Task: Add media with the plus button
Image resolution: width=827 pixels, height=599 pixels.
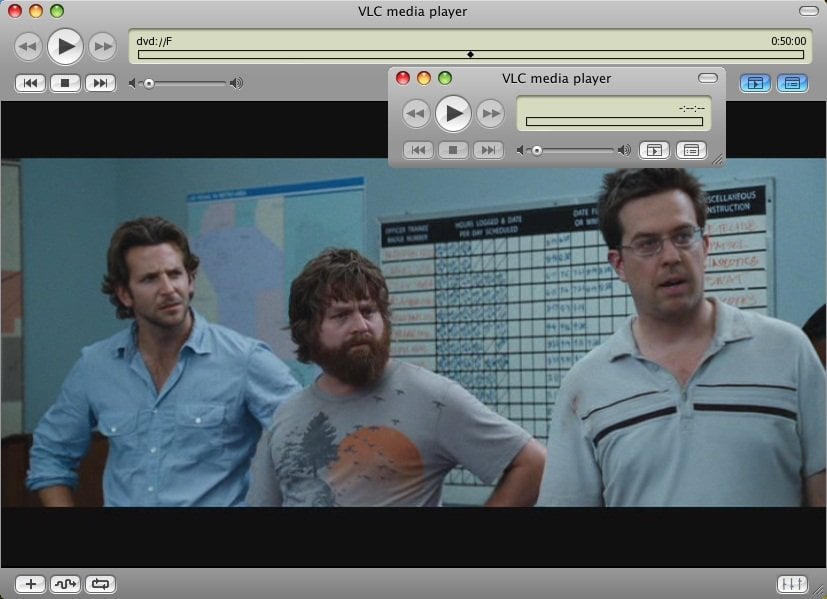Action: click(31, 584)
